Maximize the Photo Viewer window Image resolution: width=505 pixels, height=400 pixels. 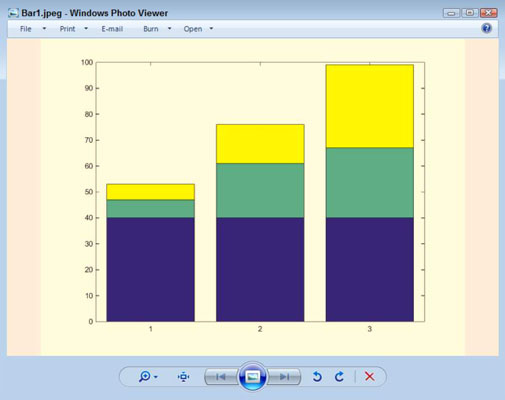pyautogui.click(x=469, y=13)
